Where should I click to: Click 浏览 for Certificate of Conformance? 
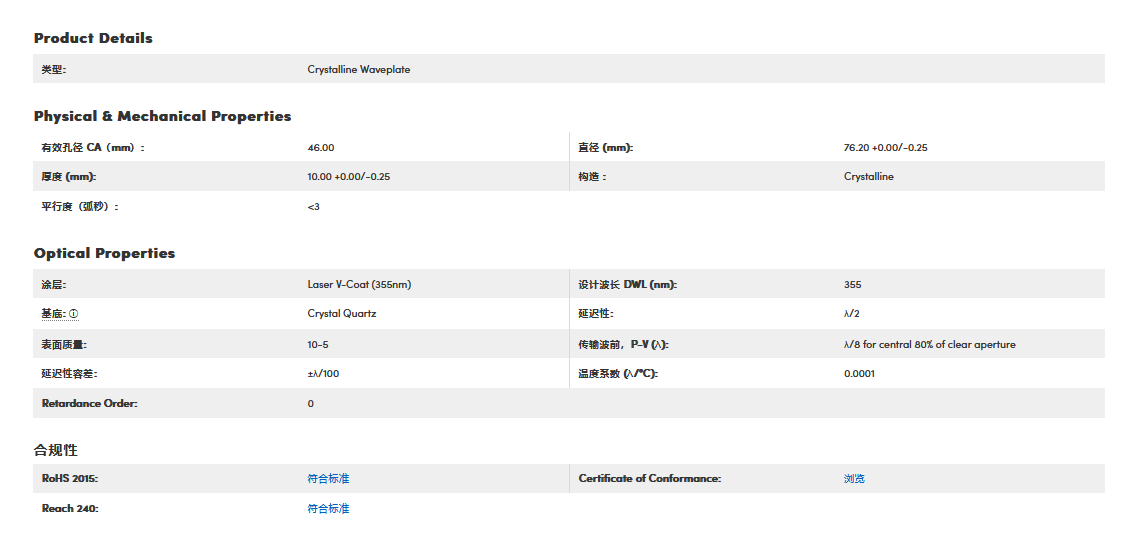point(854,479)
